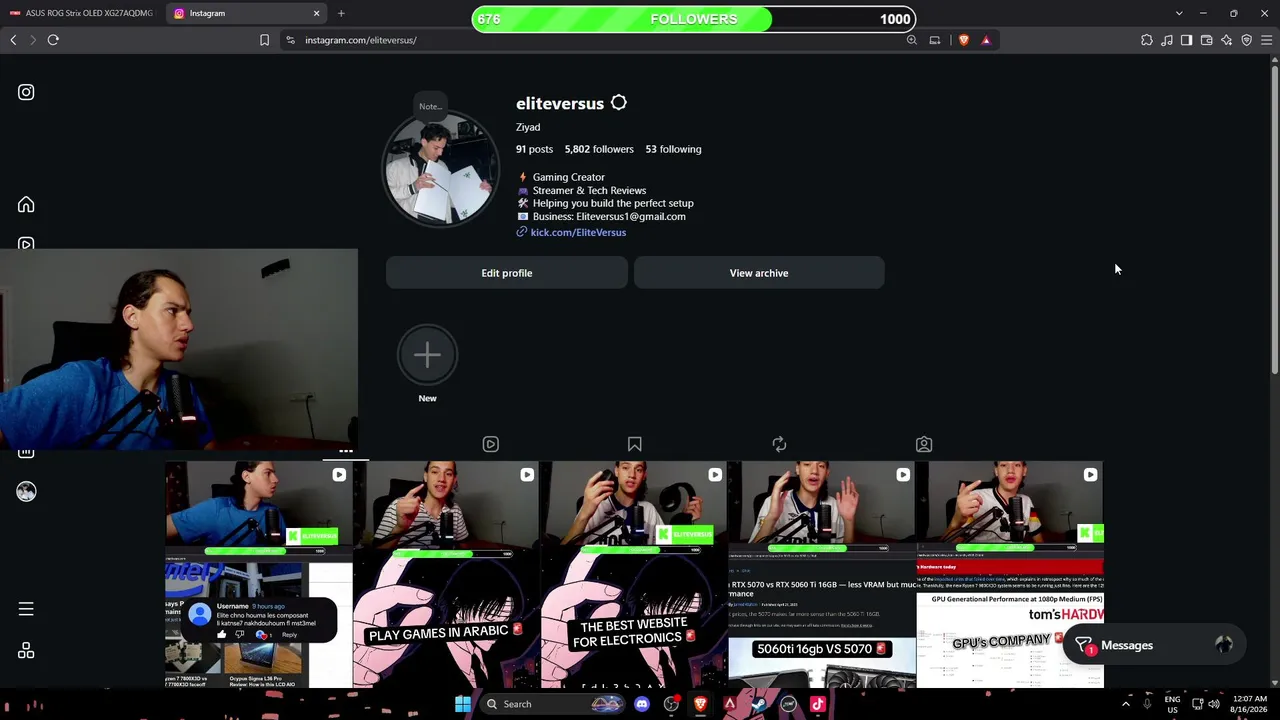Open Discord from the taskbar
The height and width of the screenshot is (720, 1280).
click(642, 704)
